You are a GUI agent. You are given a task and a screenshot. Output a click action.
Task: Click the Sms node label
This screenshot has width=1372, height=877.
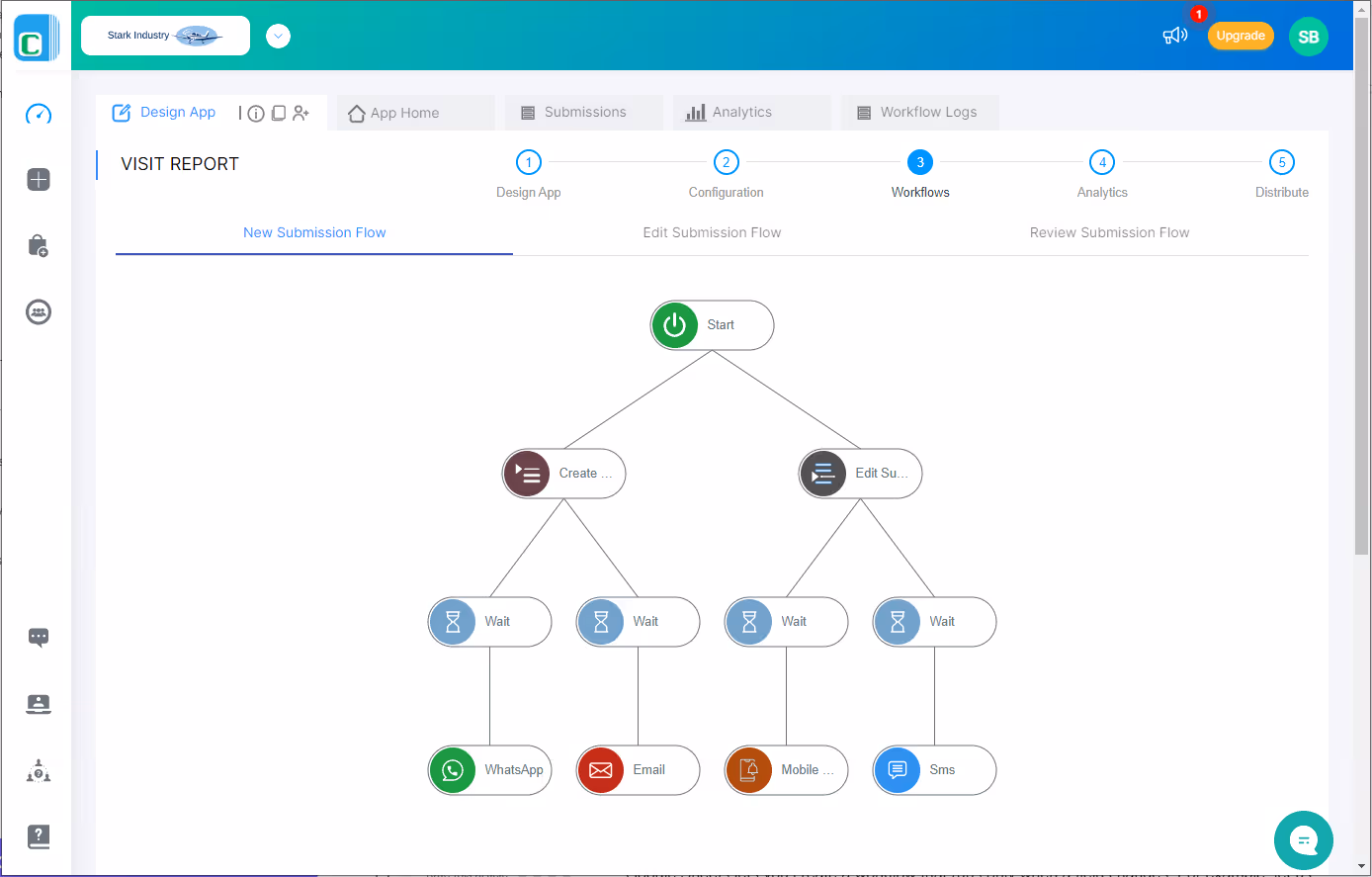(942, 770)
